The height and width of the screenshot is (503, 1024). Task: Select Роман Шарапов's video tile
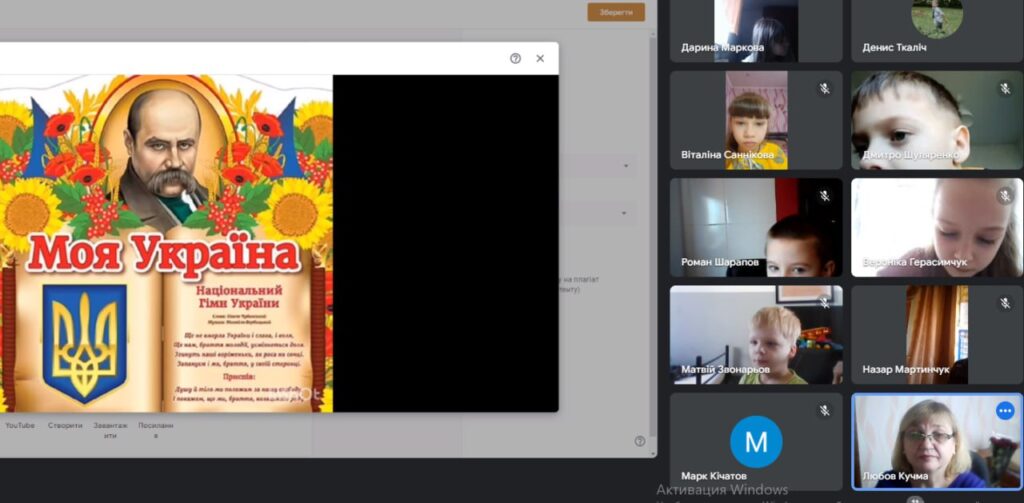click(x=756, y=227)
